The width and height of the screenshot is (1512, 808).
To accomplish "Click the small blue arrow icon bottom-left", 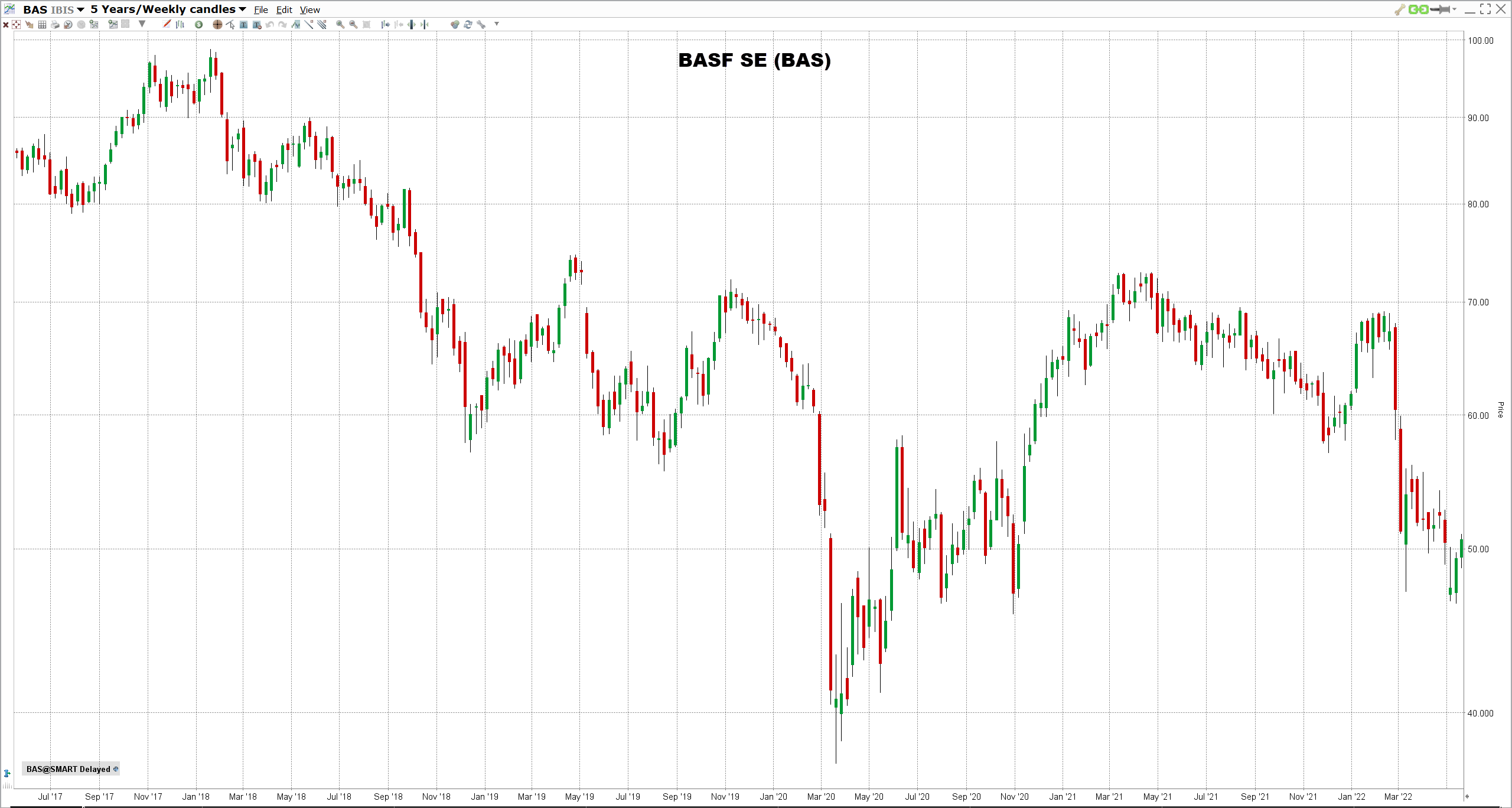I will point(7,773).
